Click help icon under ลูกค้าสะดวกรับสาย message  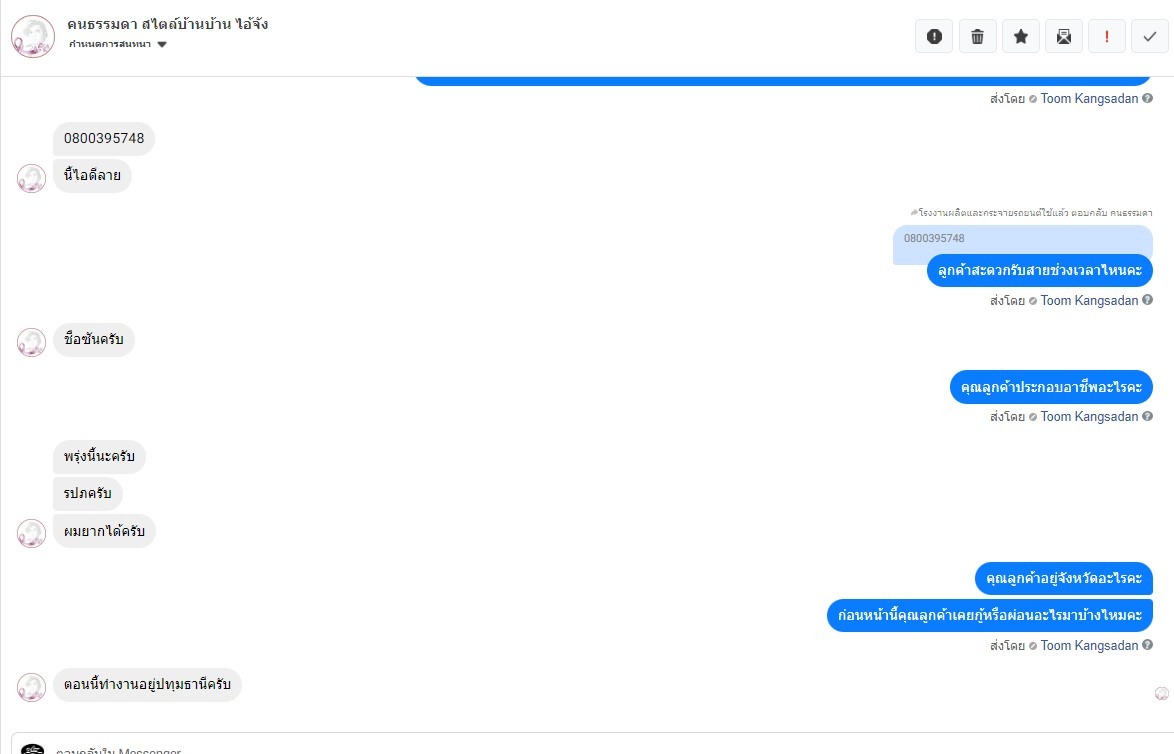pos(1147,300)
